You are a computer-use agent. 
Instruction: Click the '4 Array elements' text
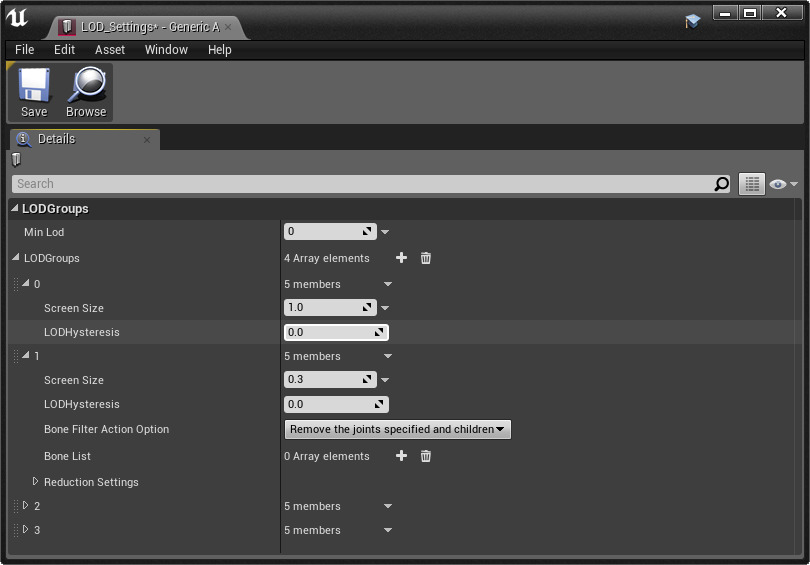pos(326,258)
